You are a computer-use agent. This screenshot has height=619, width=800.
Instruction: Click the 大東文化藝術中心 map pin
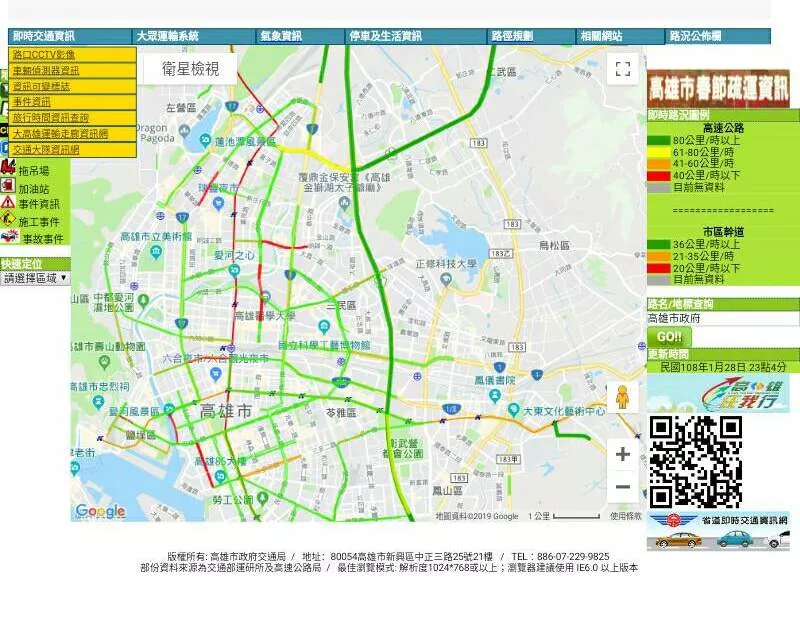[514, 409]
